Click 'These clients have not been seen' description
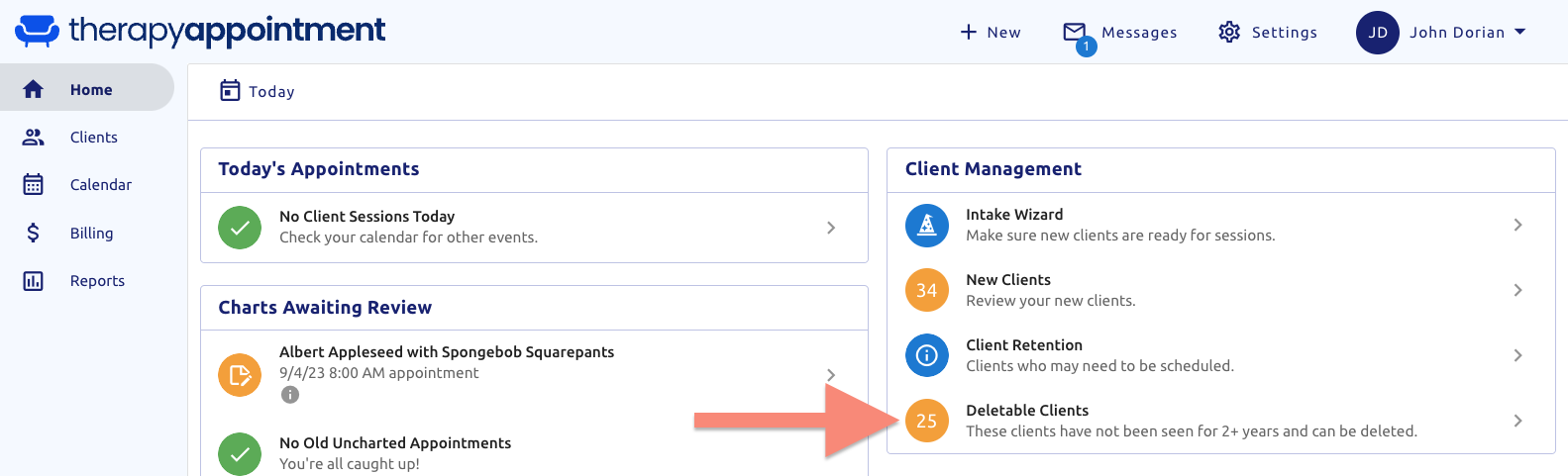1568x476 pixels. coord(1192,431)
